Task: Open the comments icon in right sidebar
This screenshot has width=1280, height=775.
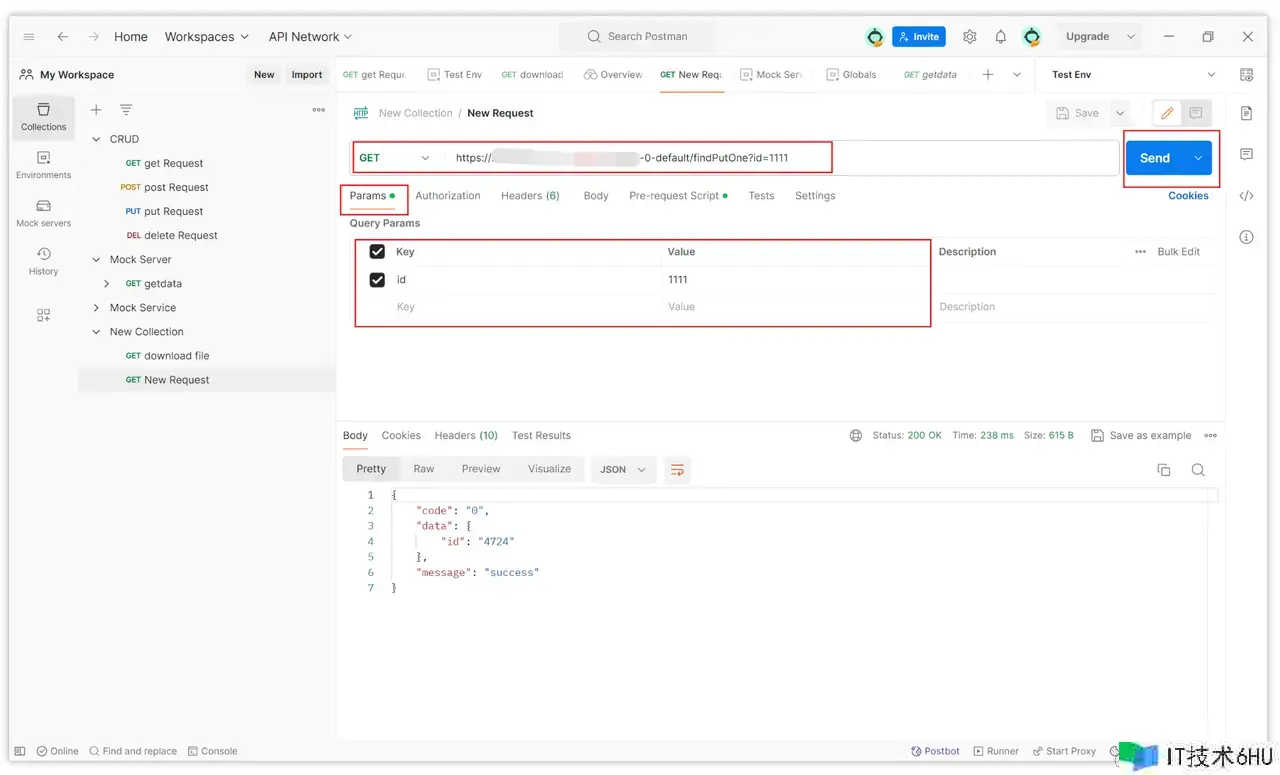Action: tap(1246, 154)
